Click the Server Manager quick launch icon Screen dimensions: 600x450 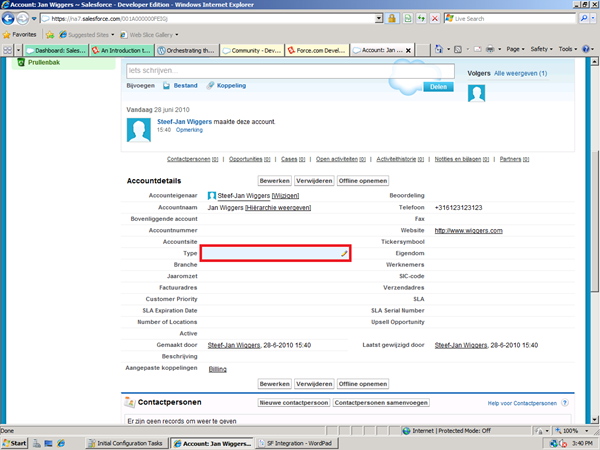[37, 443]
